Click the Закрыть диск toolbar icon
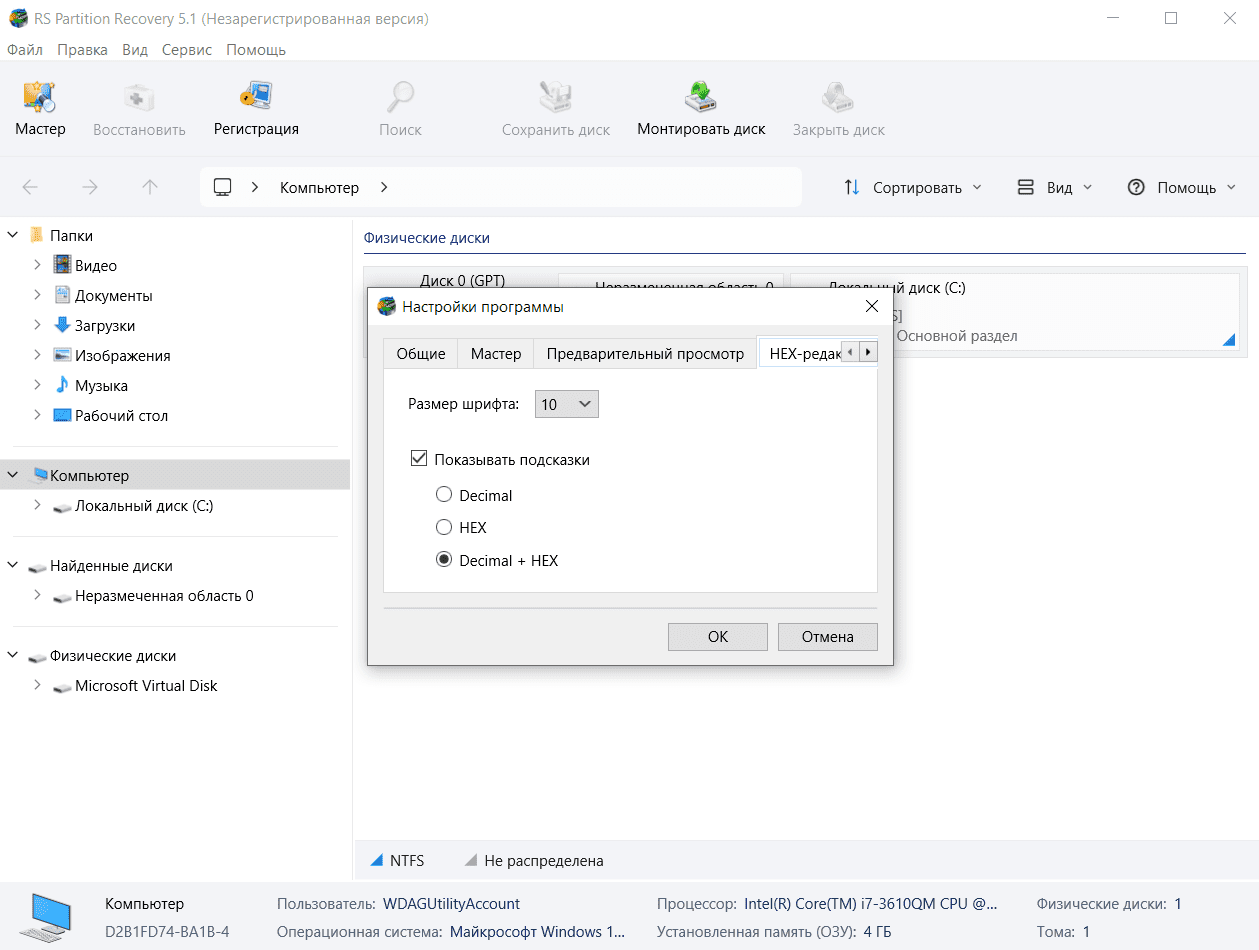1259x950 pixels. pos(838,108)
